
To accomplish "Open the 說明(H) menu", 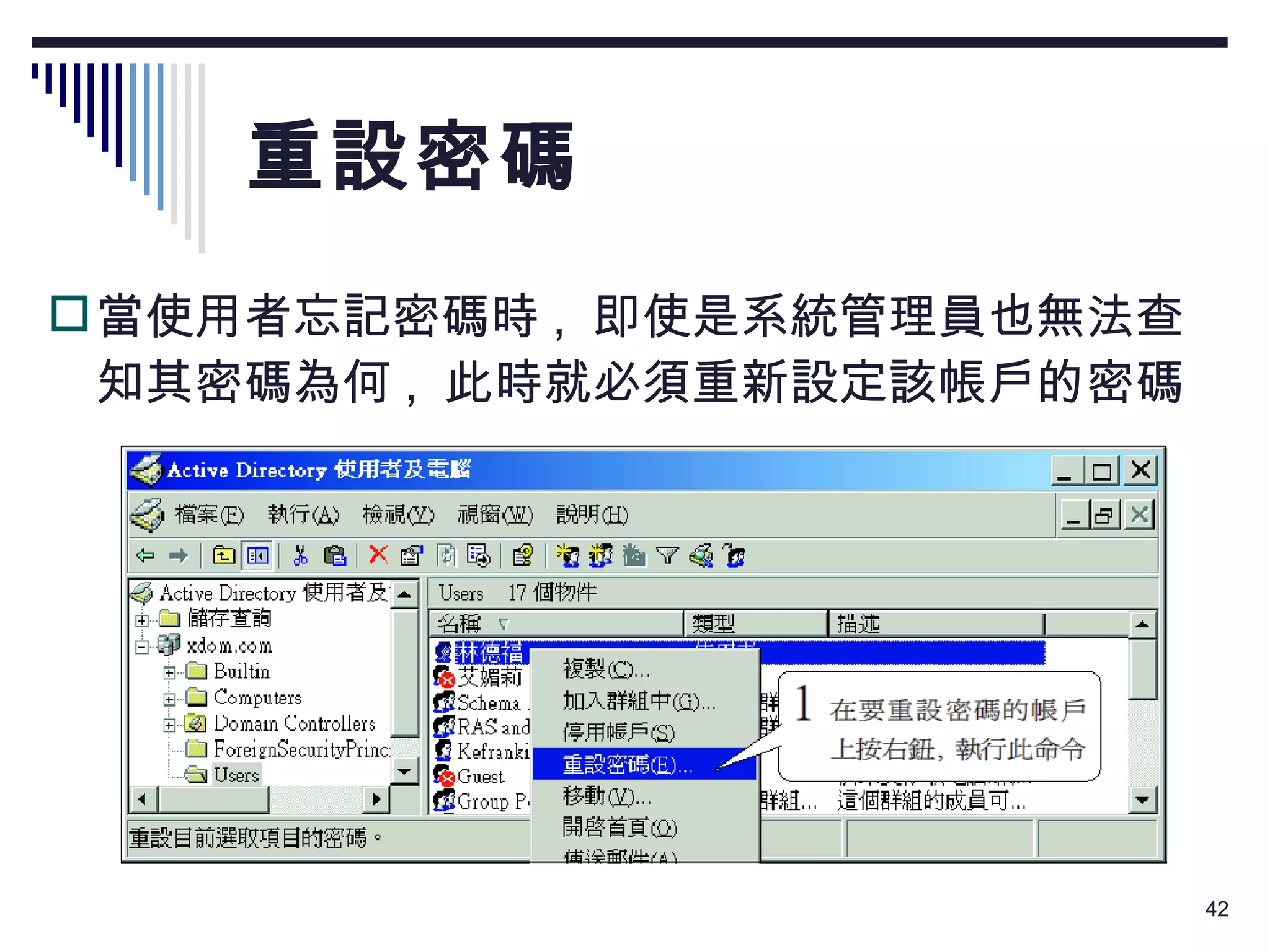I will point(592,514).
